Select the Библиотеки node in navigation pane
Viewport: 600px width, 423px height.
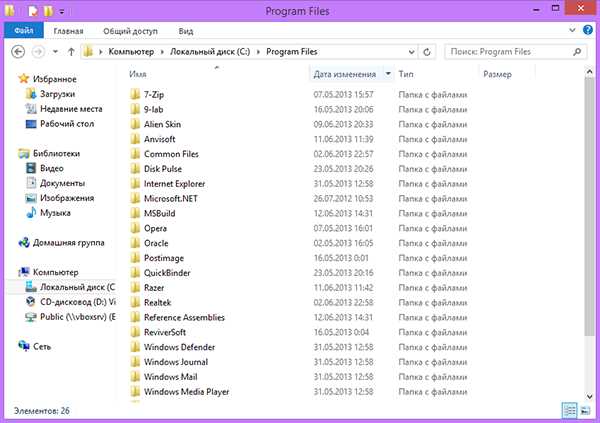(56, 154)
